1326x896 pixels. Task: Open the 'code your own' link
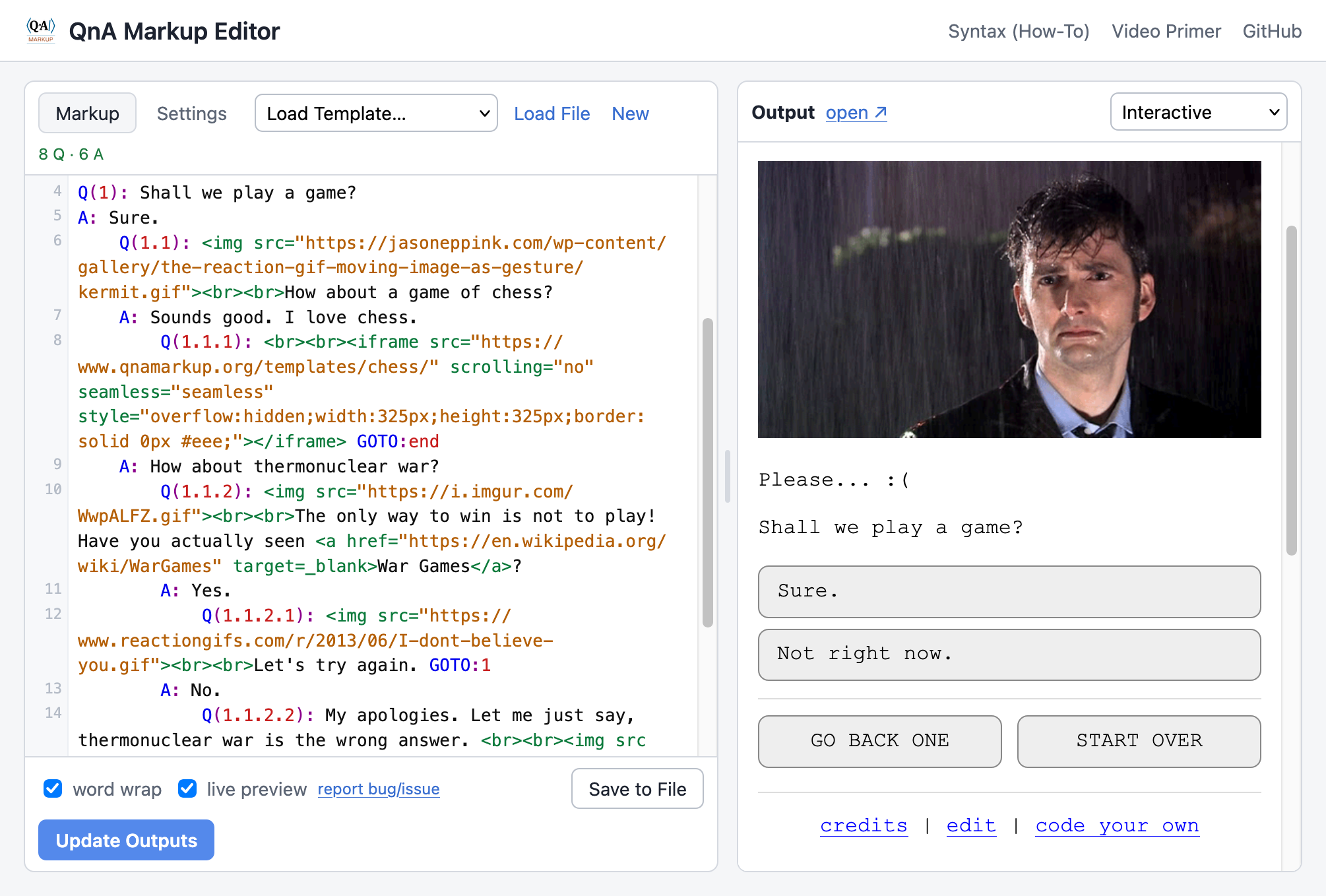(1117, 825)
